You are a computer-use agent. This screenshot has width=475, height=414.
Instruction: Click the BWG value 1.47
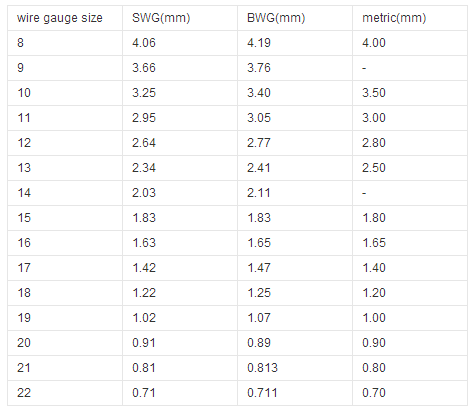pos(259,268)
